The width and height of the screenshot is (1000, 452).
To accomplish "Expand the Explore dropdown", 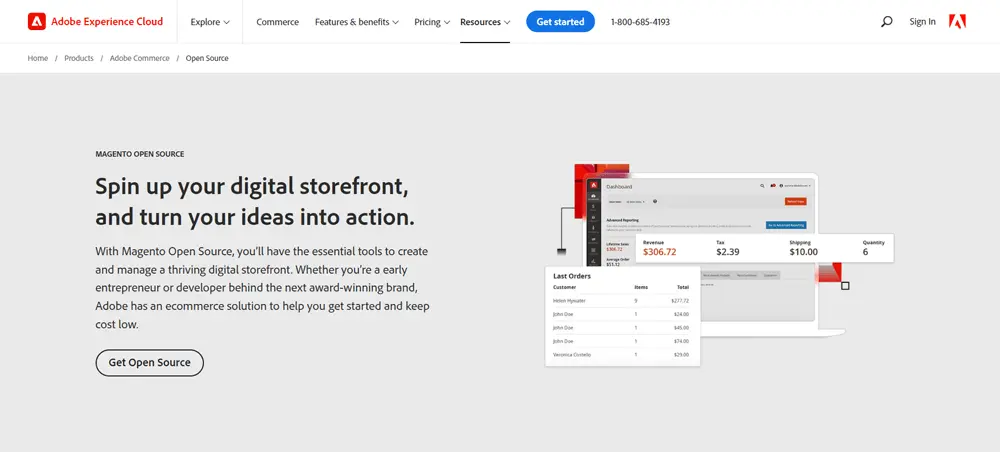I will pyautogui.click(x=210, y=22).
